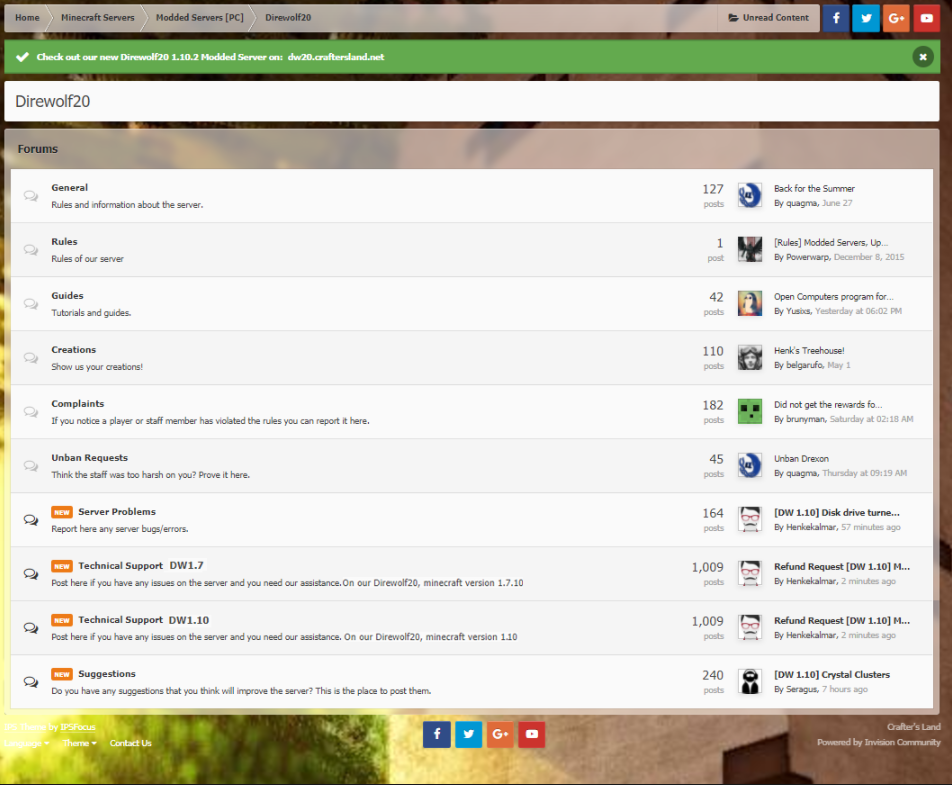Click the Guides forum bubble icon
Screen dimensions: 952x785
pyautogui.click(x=30, y=304)
